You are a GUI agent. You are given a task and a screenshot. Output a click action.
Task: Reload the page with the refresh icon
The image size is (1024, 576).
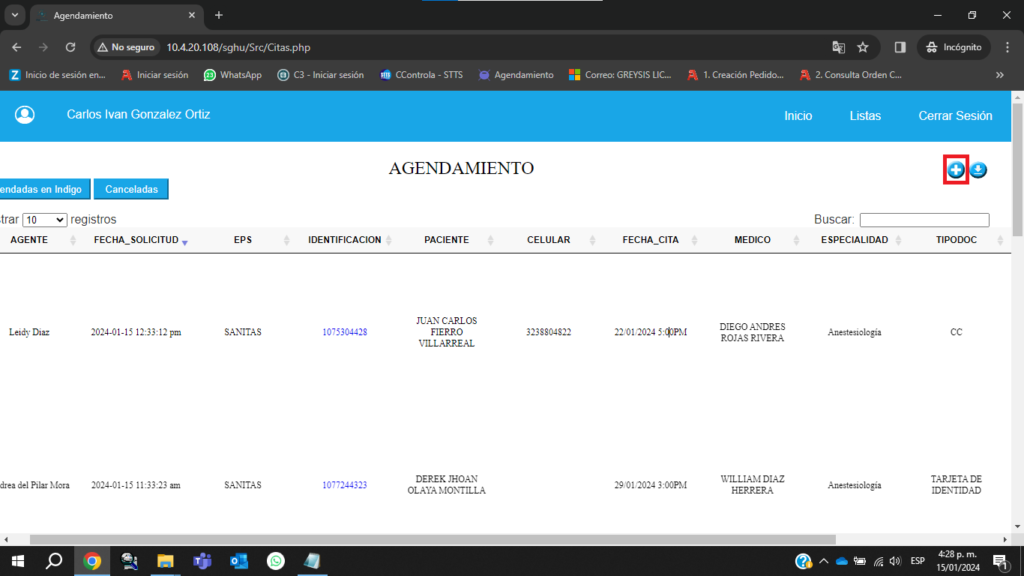[70, 47]
